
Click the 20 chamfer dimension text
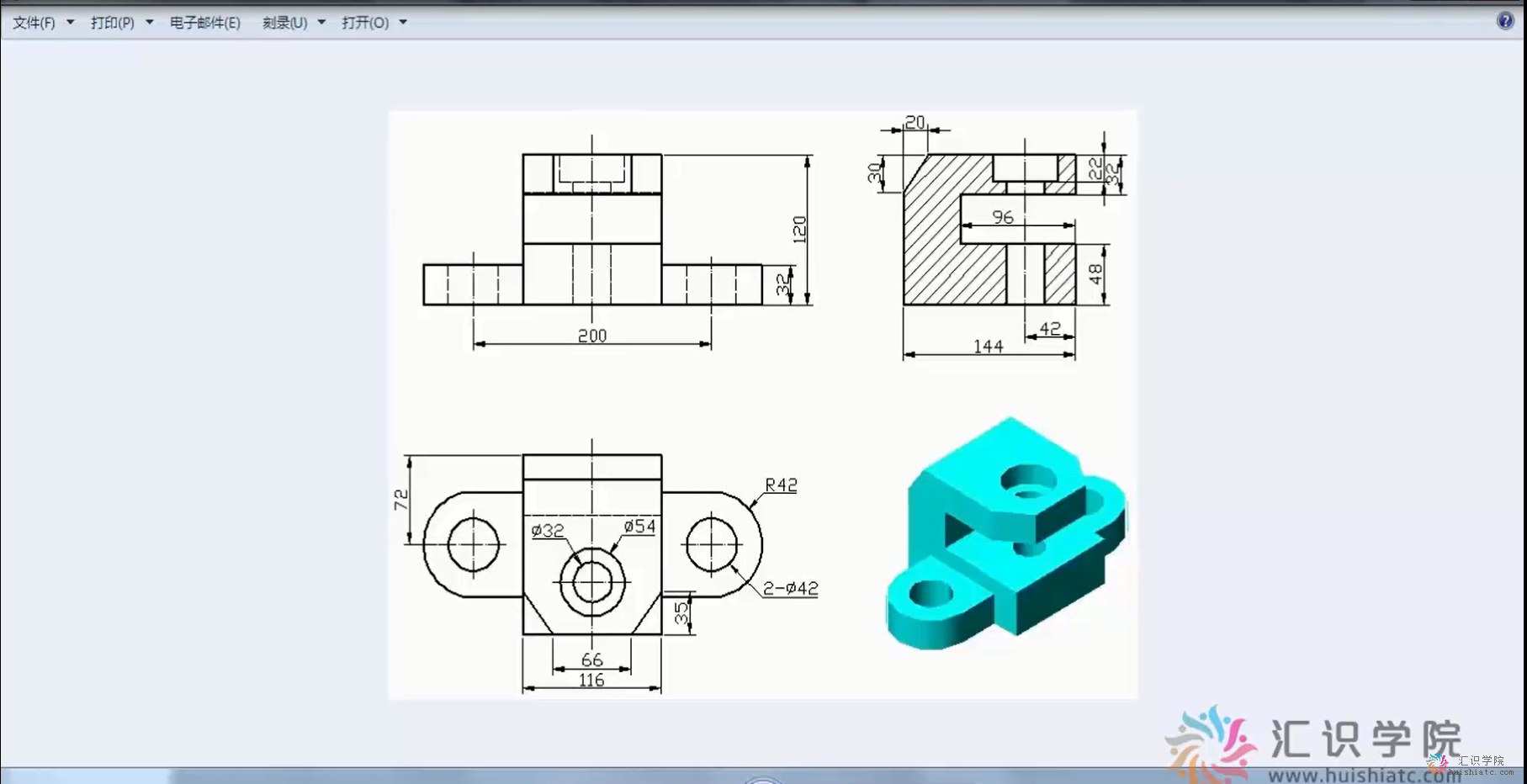pos(915,122)
